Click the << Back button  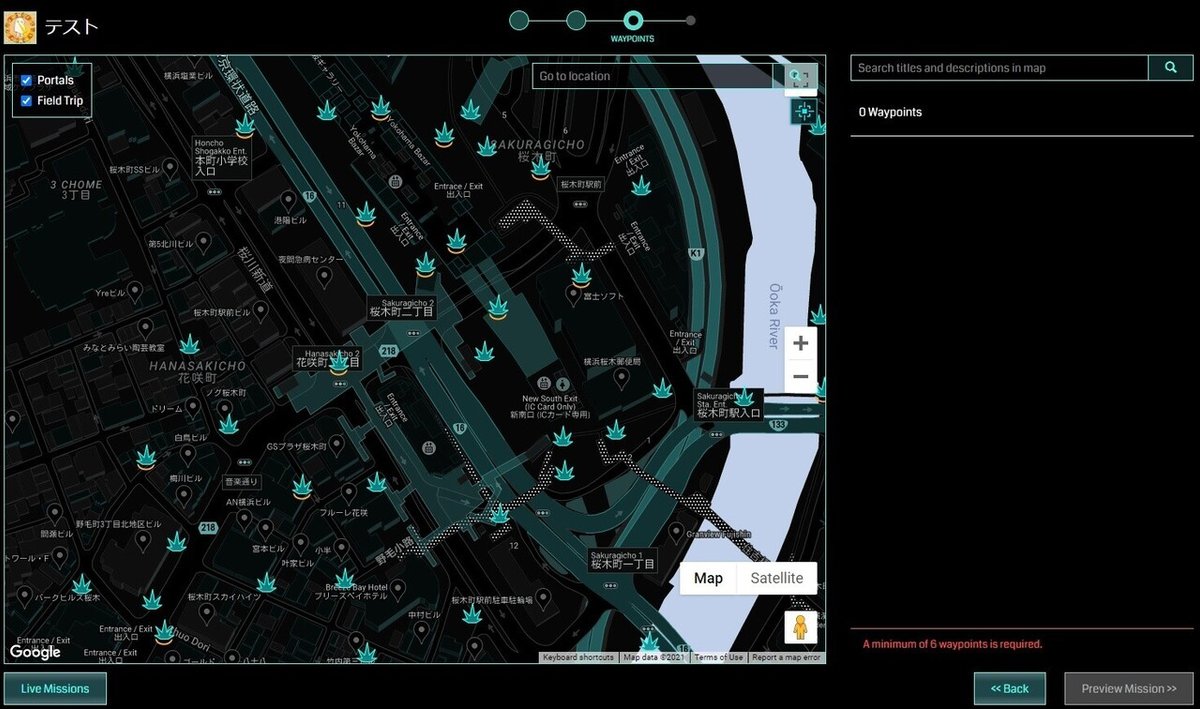(x=1010, y=688)
